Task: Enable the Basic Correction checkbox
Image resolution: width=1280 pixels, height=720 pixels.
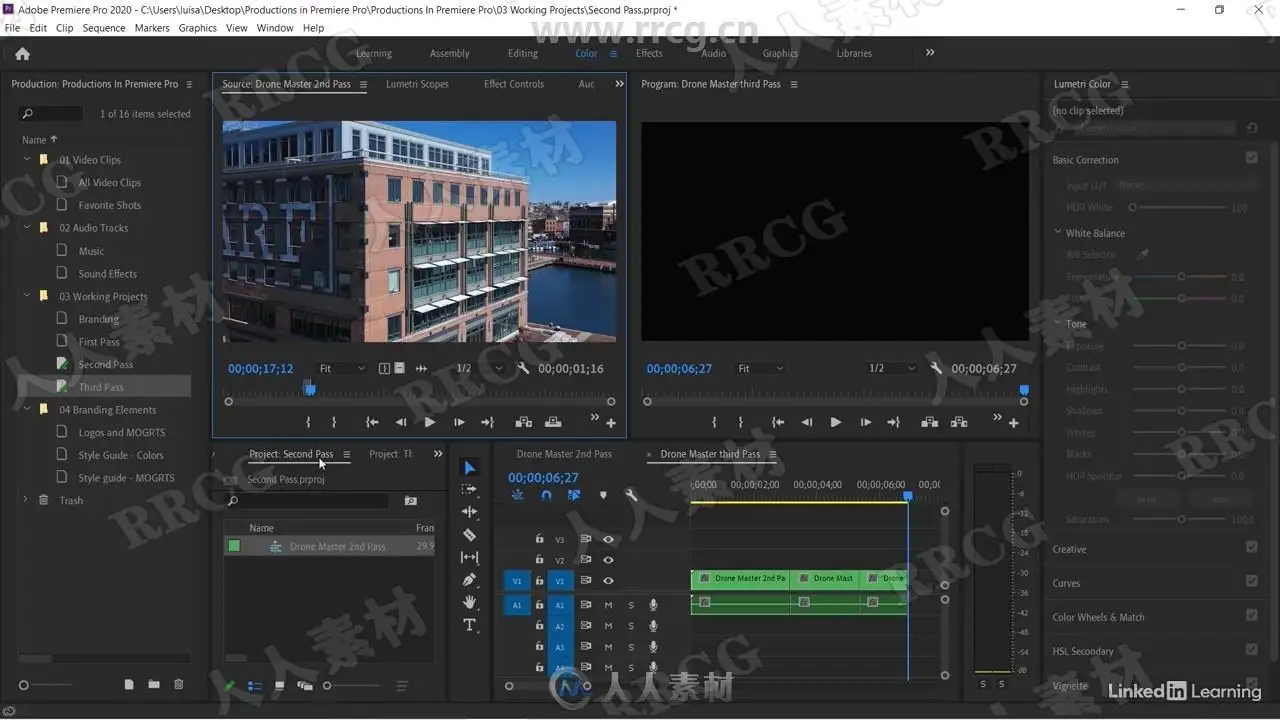Action: [x=1251, y=158]
